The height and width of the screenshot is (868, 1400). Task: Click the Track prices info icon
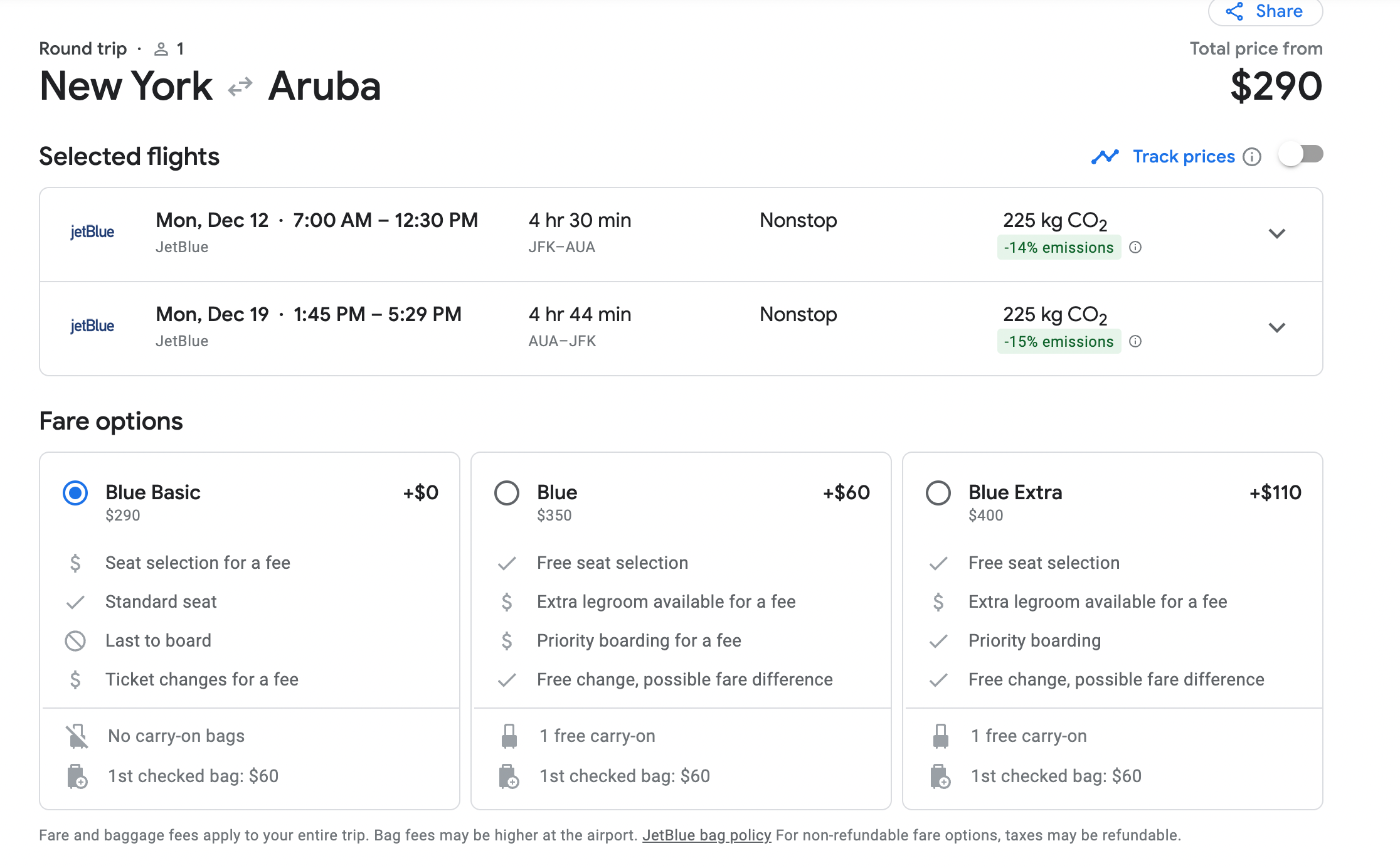[1252, 157]
